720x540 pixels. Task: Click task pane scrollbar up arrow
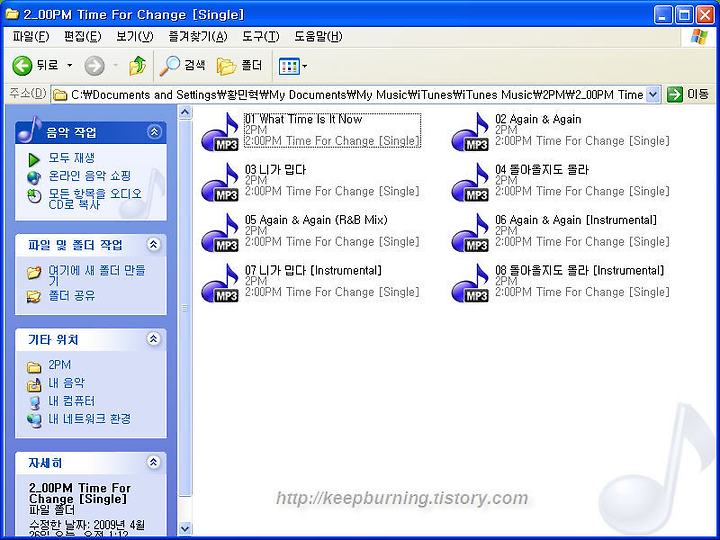coord(185,112)
